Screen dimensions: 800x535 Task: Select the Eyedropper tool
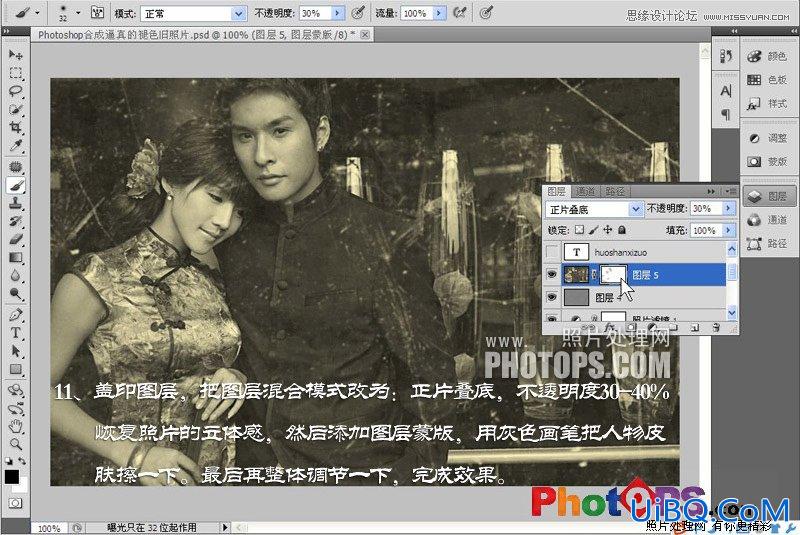pos(16,146)
